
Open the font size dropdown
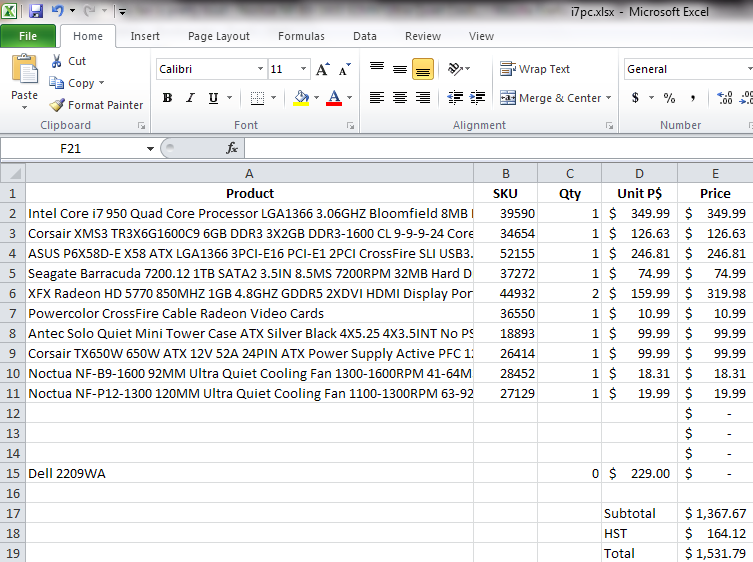pyautogui.click(x=304, y=69)
